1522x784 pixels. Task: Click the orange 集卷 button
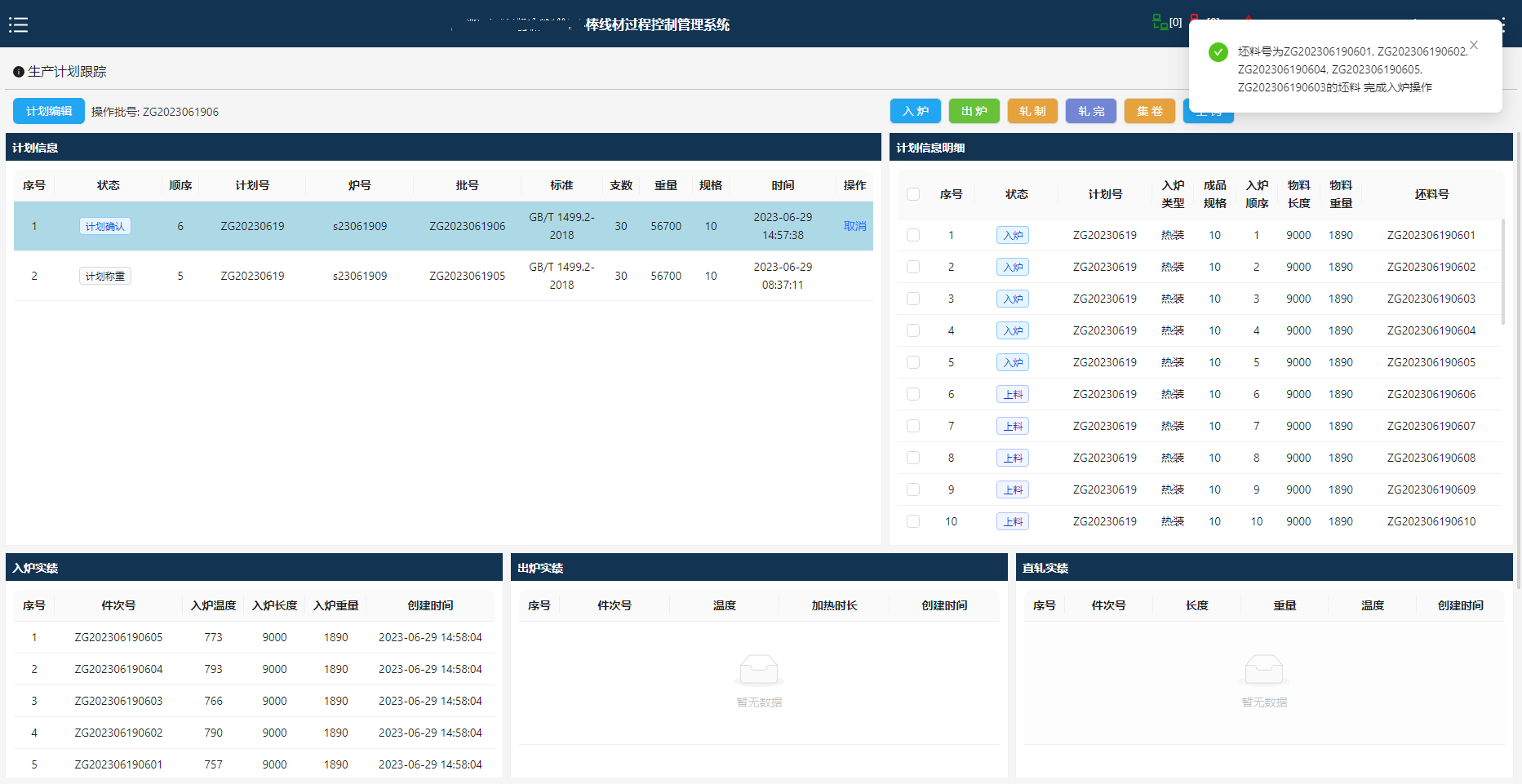coord(1150,111)
